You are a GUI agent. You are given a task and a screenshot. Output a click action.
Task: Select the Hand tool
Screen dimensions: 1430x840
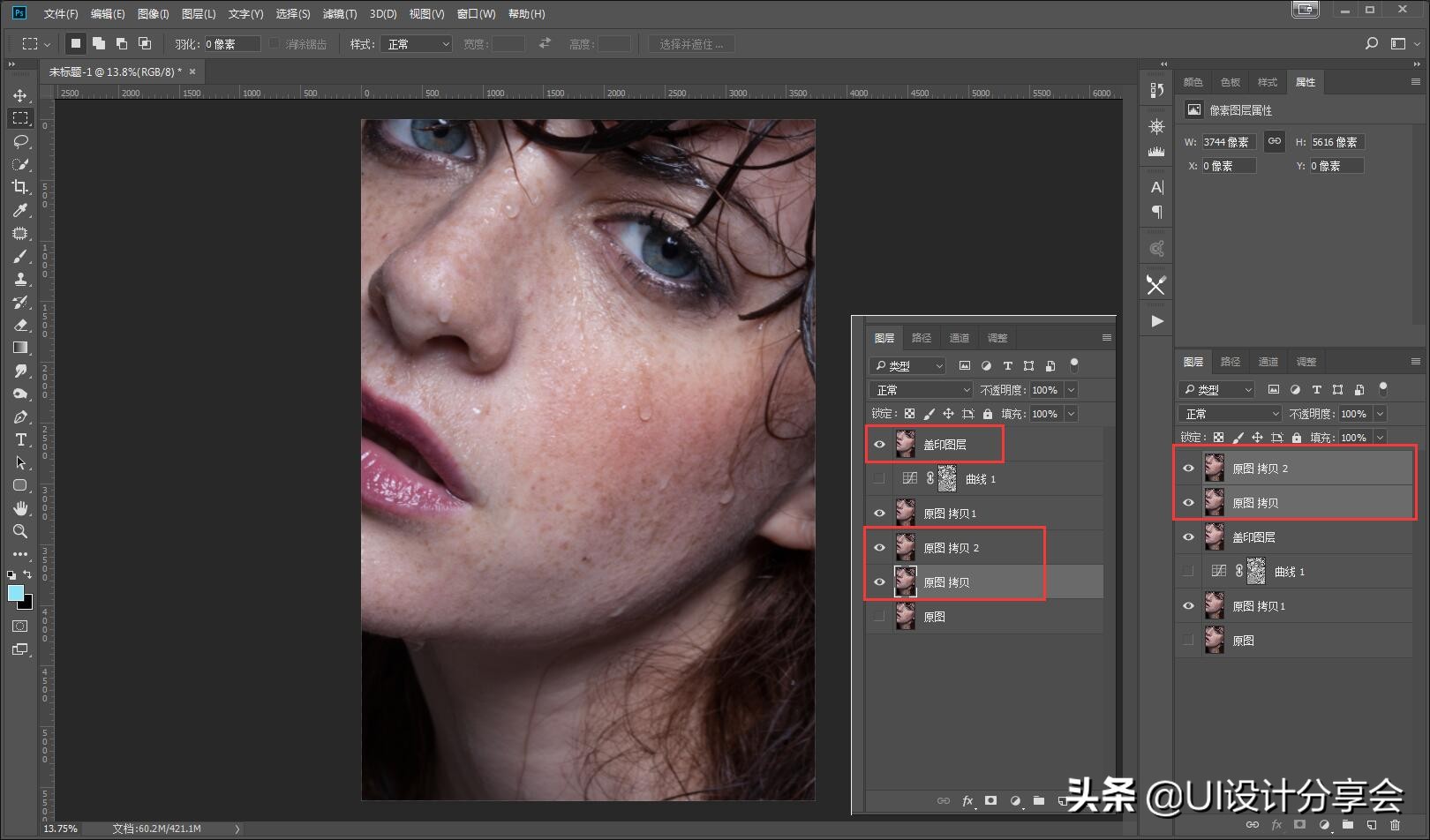click(19, 508)
